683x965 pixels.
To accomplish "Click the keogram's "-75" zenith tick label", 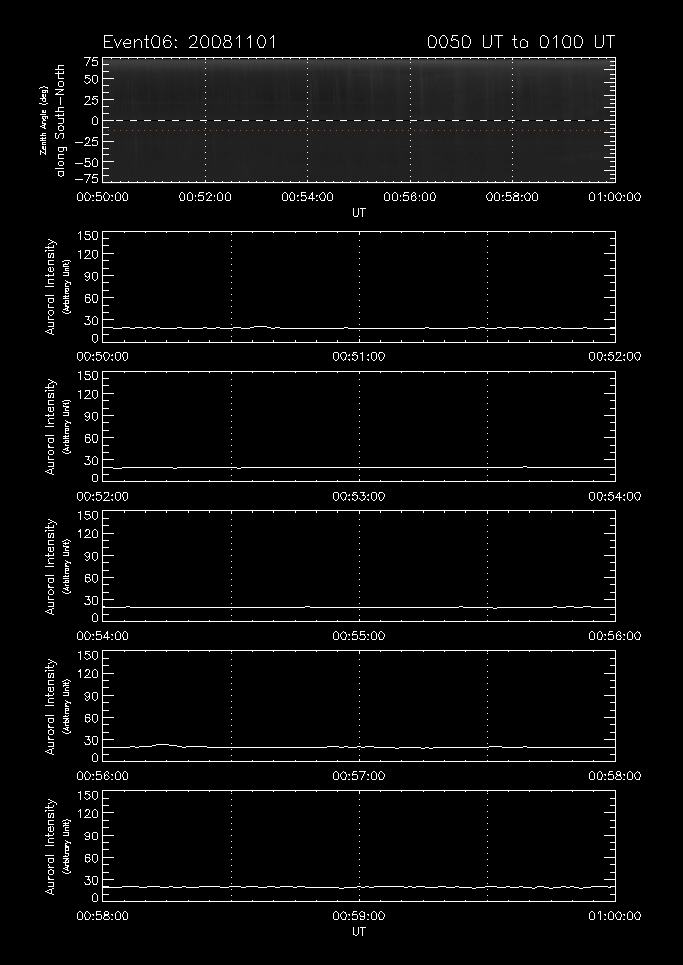I will [86, 178].
